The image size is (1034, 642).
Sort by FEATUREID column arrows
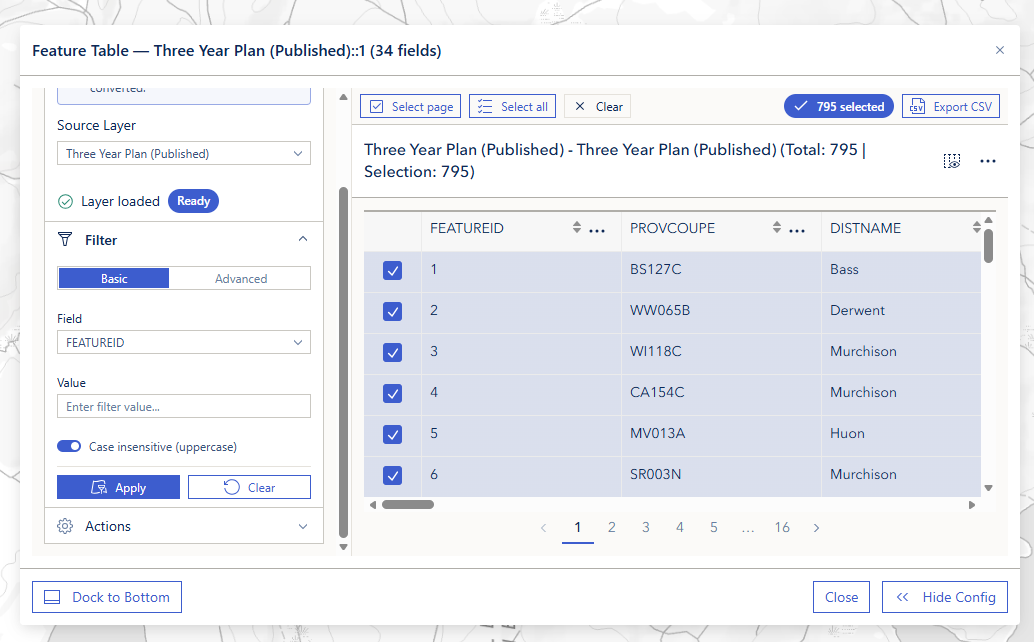(576, 227)
